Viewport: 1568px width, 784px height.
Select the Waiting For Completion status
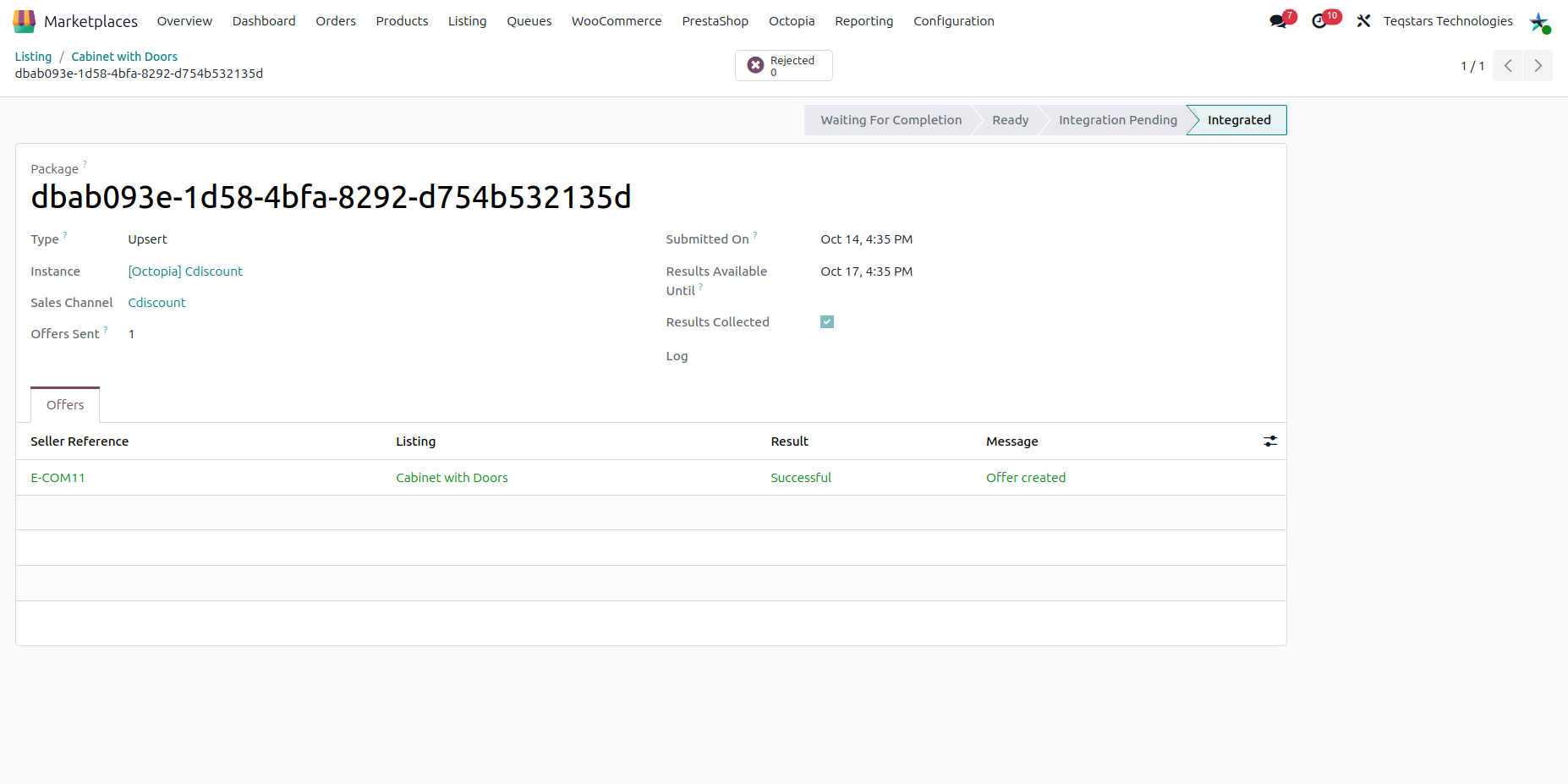[891, 120]
